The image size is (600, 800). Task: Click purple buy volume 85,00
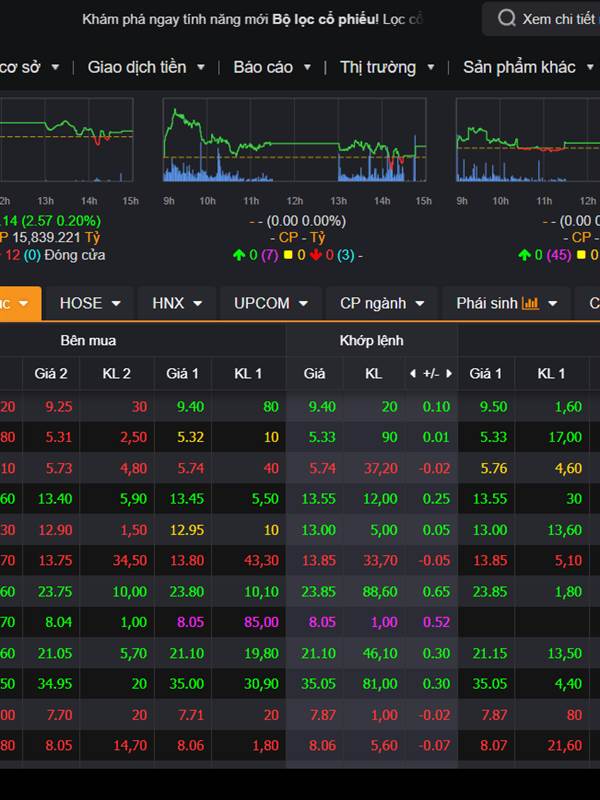coord(261,622)
